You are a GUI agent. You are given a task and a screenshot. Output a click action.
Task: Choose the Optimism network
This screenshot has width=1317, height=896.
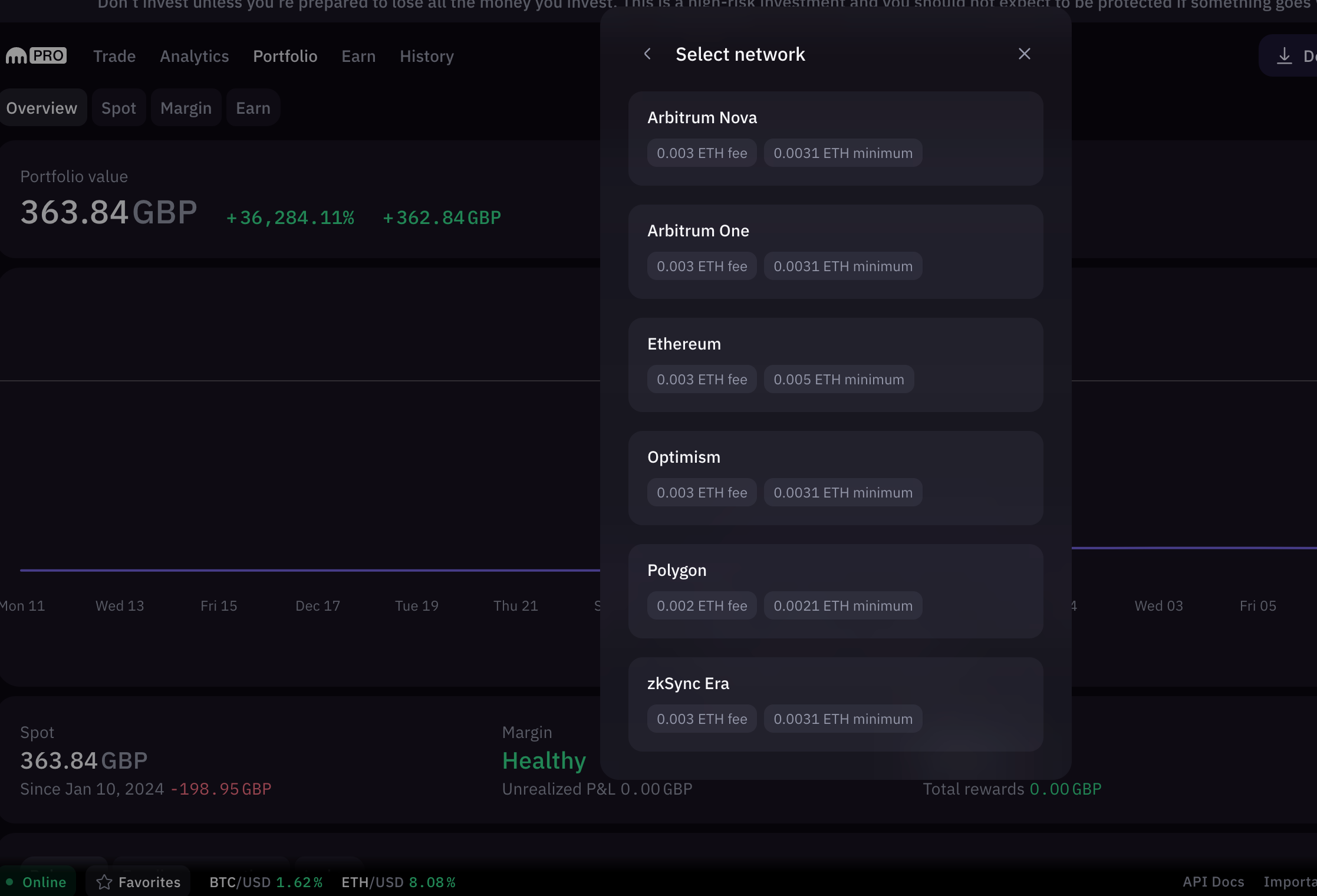[x=835, y=478]
